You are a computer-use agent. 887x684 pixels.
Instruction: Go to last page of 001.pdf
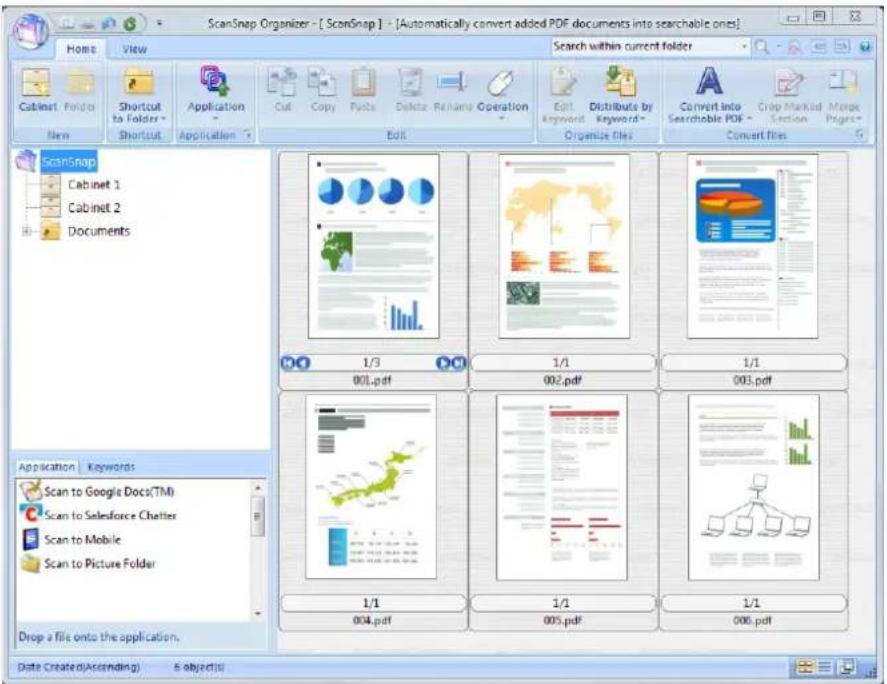tap(458, 363)
